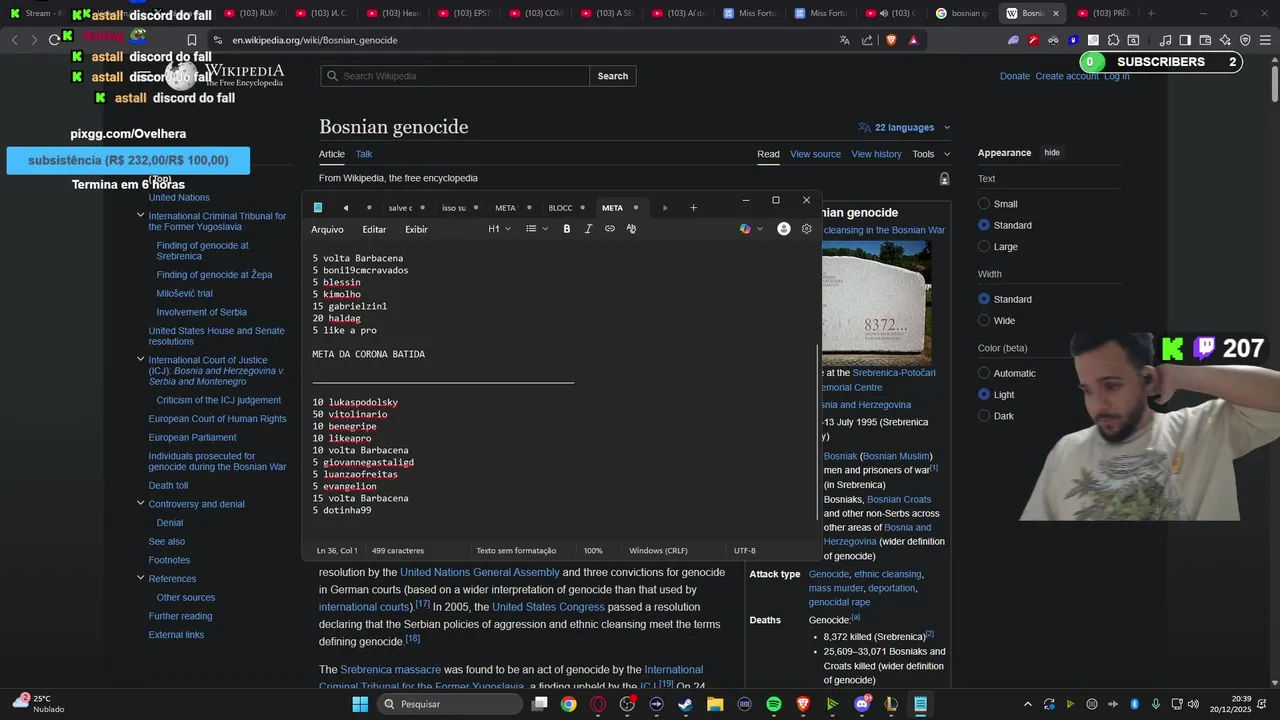This screenshot has width=1280, height=720.
Task: Click the page protection lock icon
Action: click(944, 178)
